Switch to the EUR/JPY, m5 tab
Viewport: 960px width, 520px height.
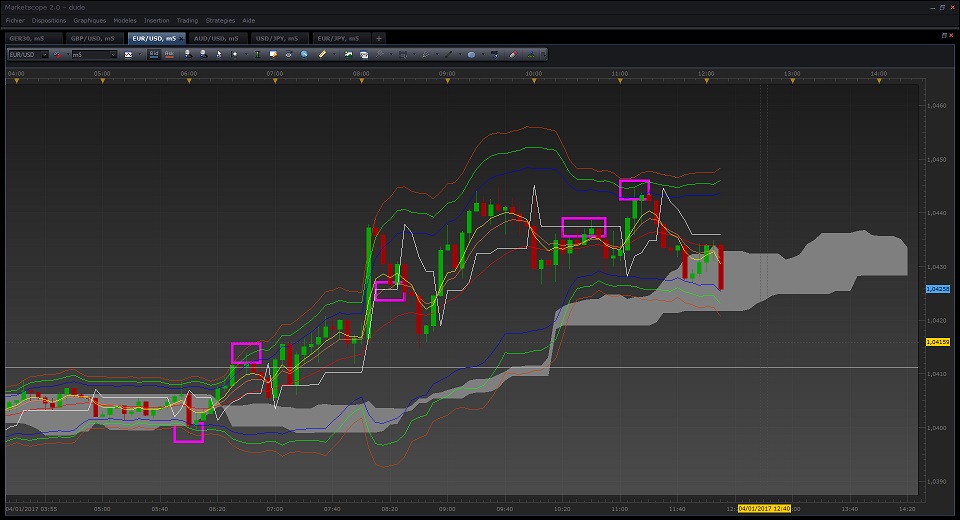pyautogui.click(x=341, y=38)
